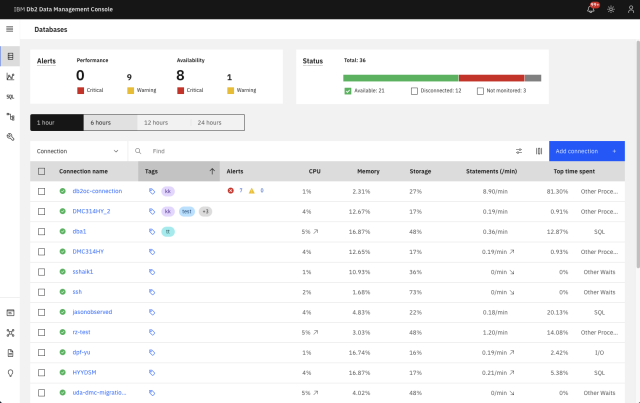Image resolution: width=640 pixels, height=403 pixels.
Task: Open the settings gear in header
Action: click(611, 9)
